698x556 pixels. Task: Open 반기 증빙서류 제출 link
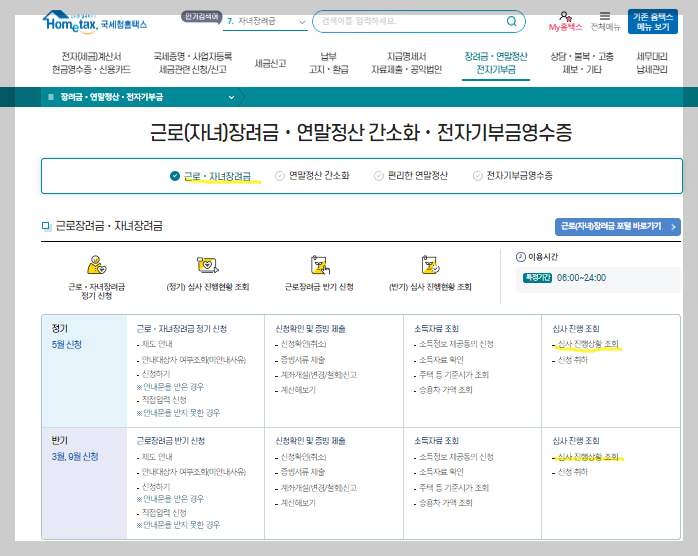click(x=302, y=472)
